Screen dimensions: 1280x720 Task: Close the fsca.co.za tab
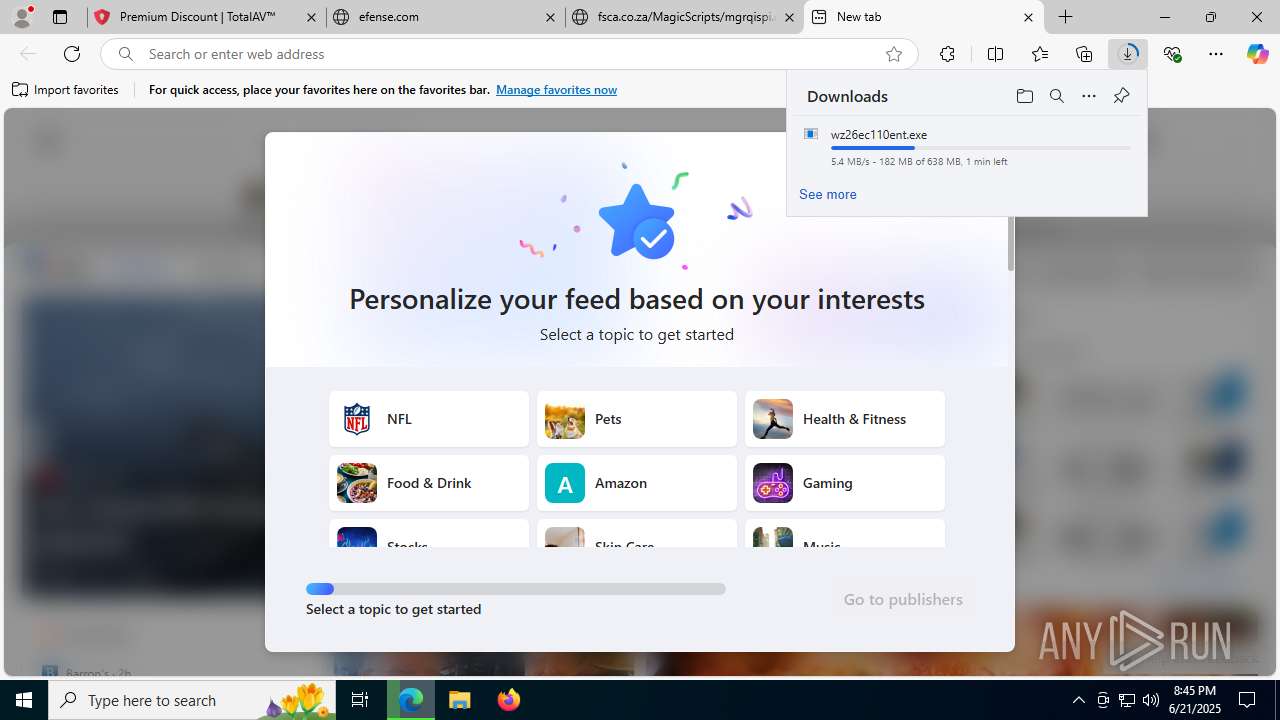789,17
